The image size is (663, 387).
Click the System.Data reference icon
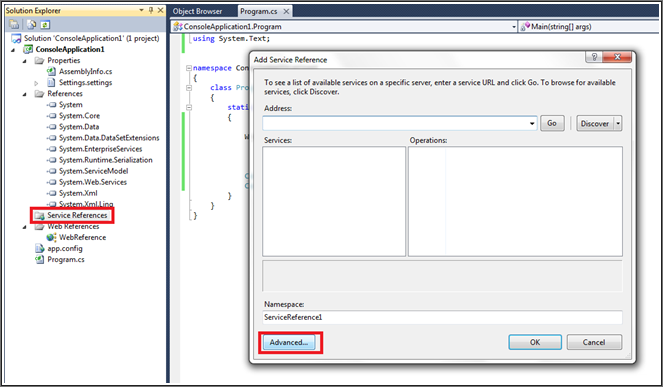point(51,127)
